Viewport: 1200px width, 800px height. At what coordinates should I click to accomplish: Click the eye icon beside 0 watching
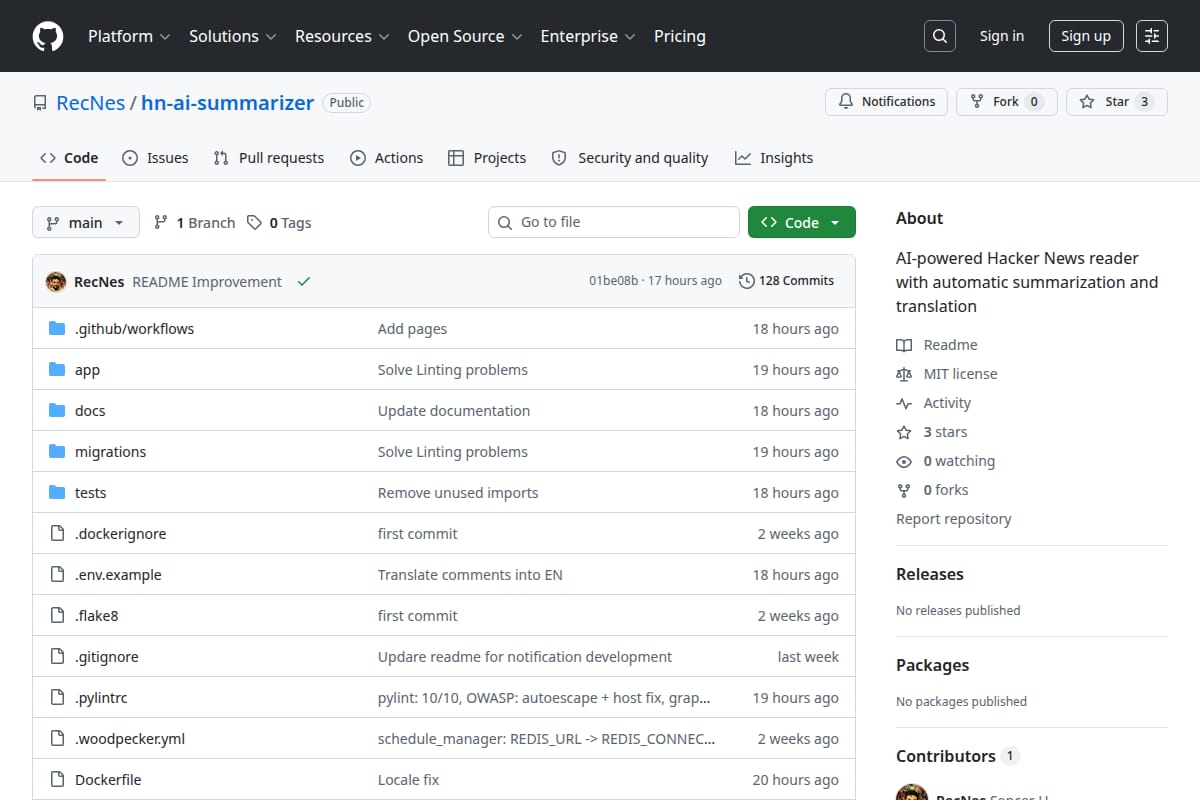[x=904, y=461]
